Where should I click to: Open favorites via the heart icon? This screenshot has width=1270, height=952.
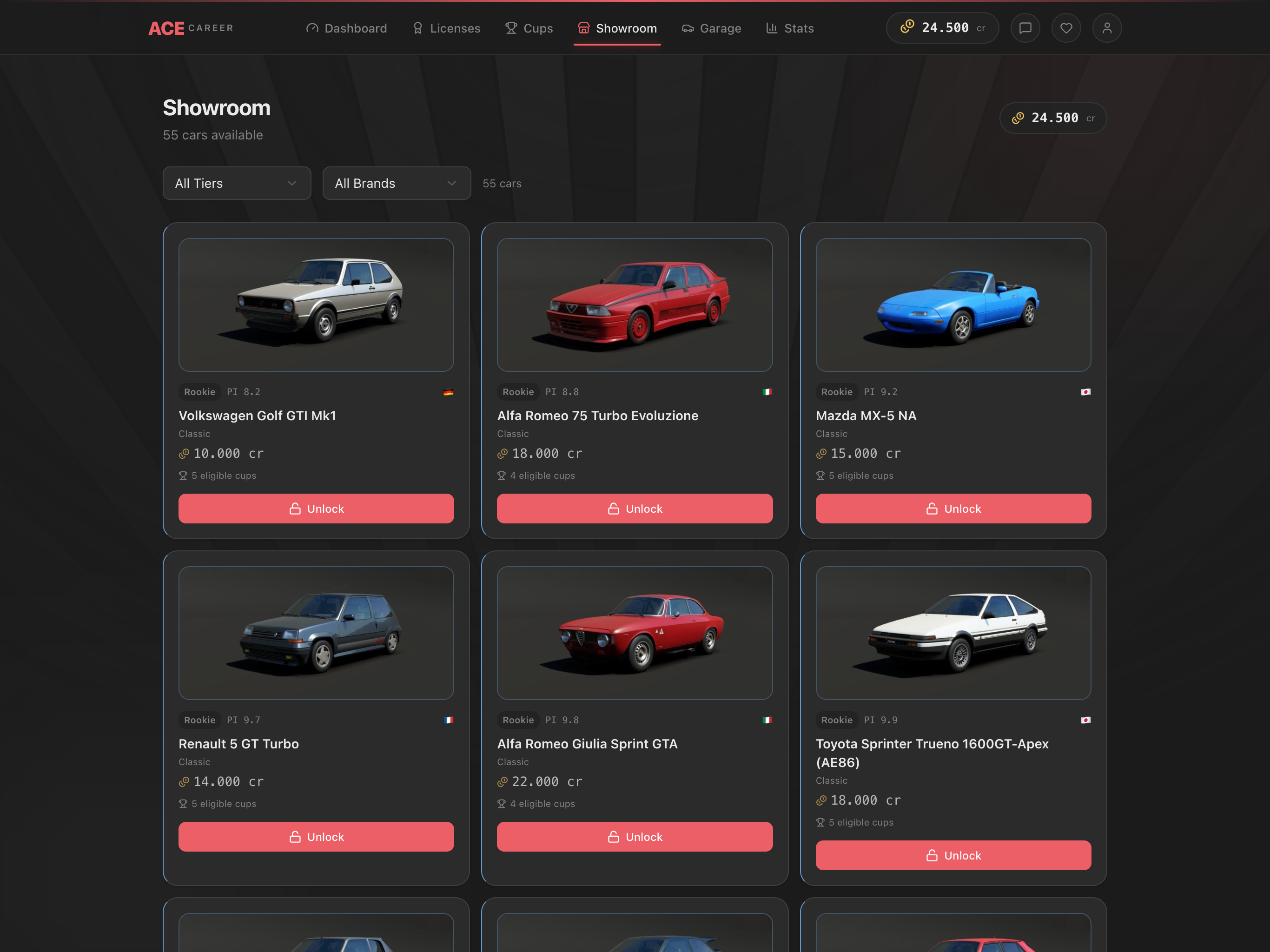[x=1066, y=27]
